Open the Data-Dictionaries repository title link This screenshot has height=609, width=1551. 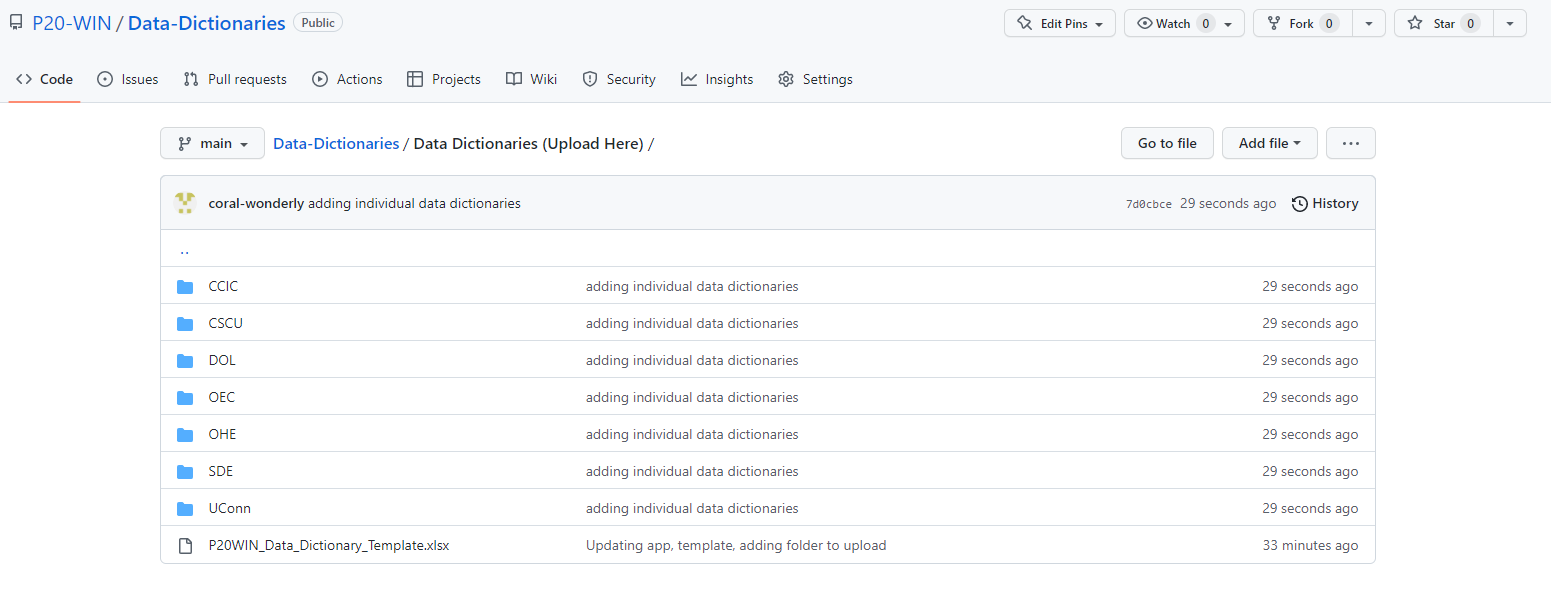[207, 23]
